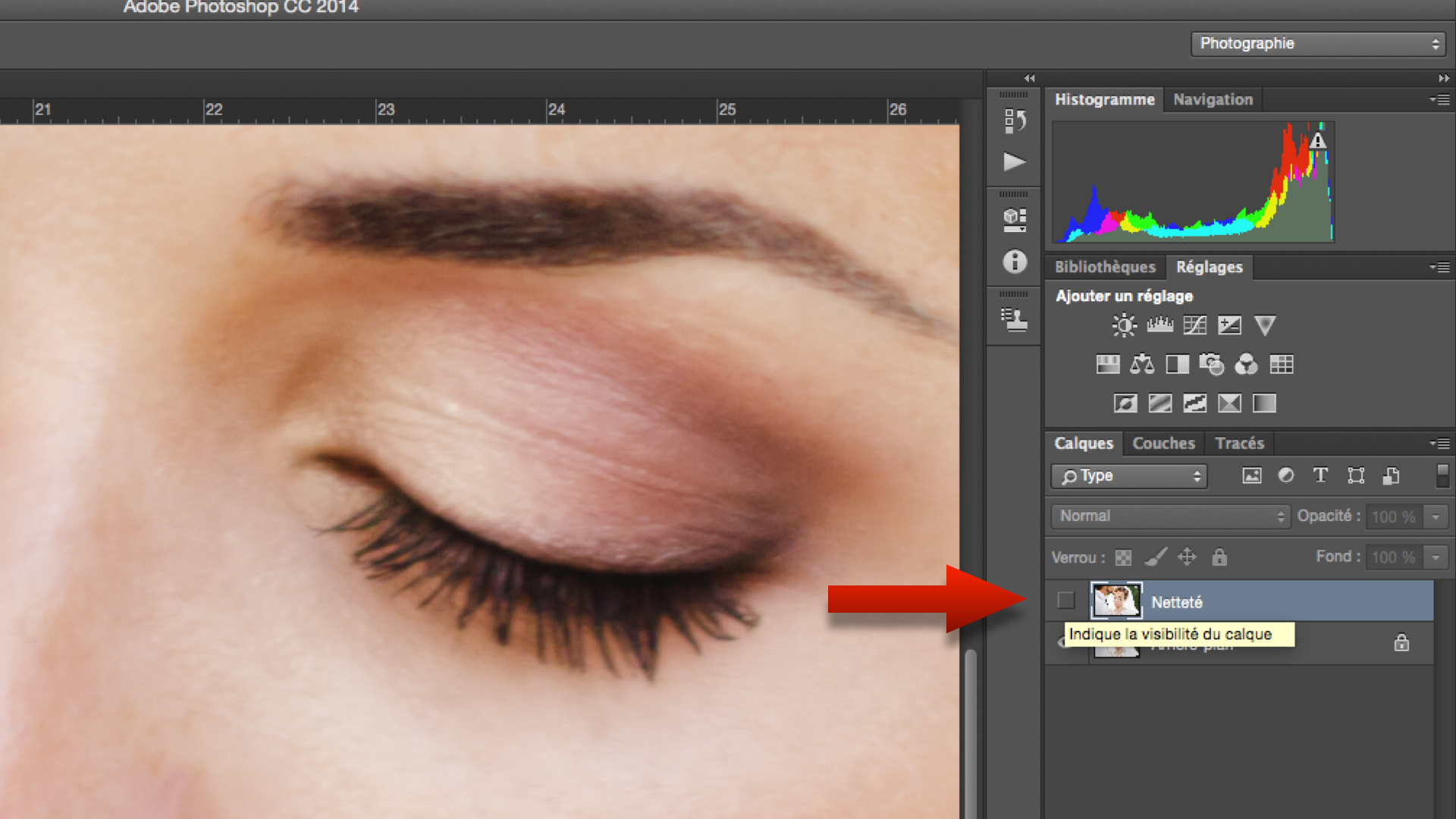
Task: Open the History panel icon
Action: coord(1015,121)
